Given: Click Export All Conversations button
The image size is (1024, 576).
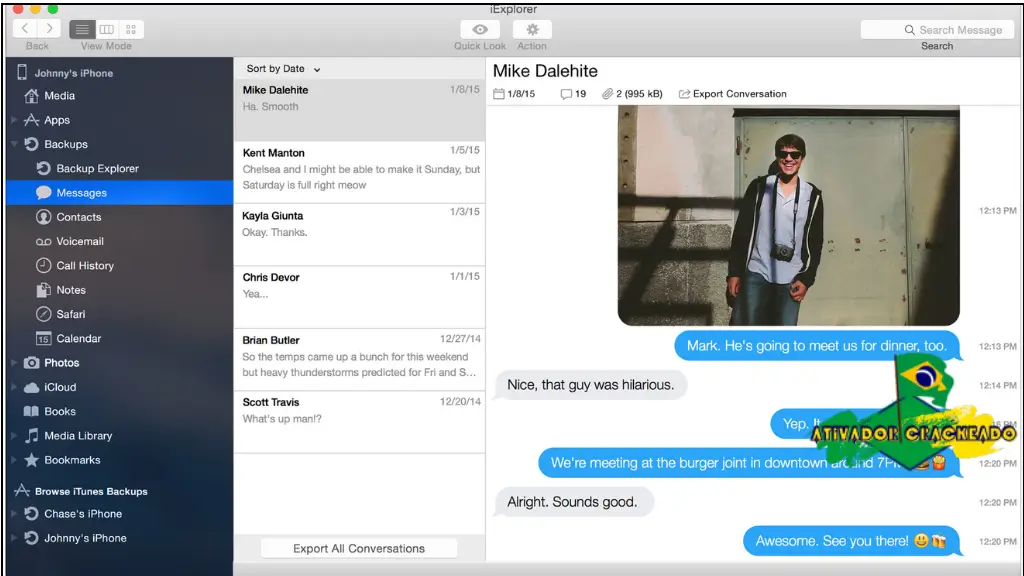Looking at the screenshot, I should tap(359, 549).
